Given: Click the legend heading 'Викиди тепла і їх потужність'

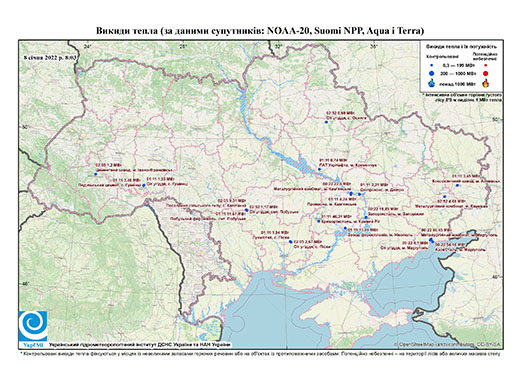Looking at the screenshot, I should (x=461, y=47).
